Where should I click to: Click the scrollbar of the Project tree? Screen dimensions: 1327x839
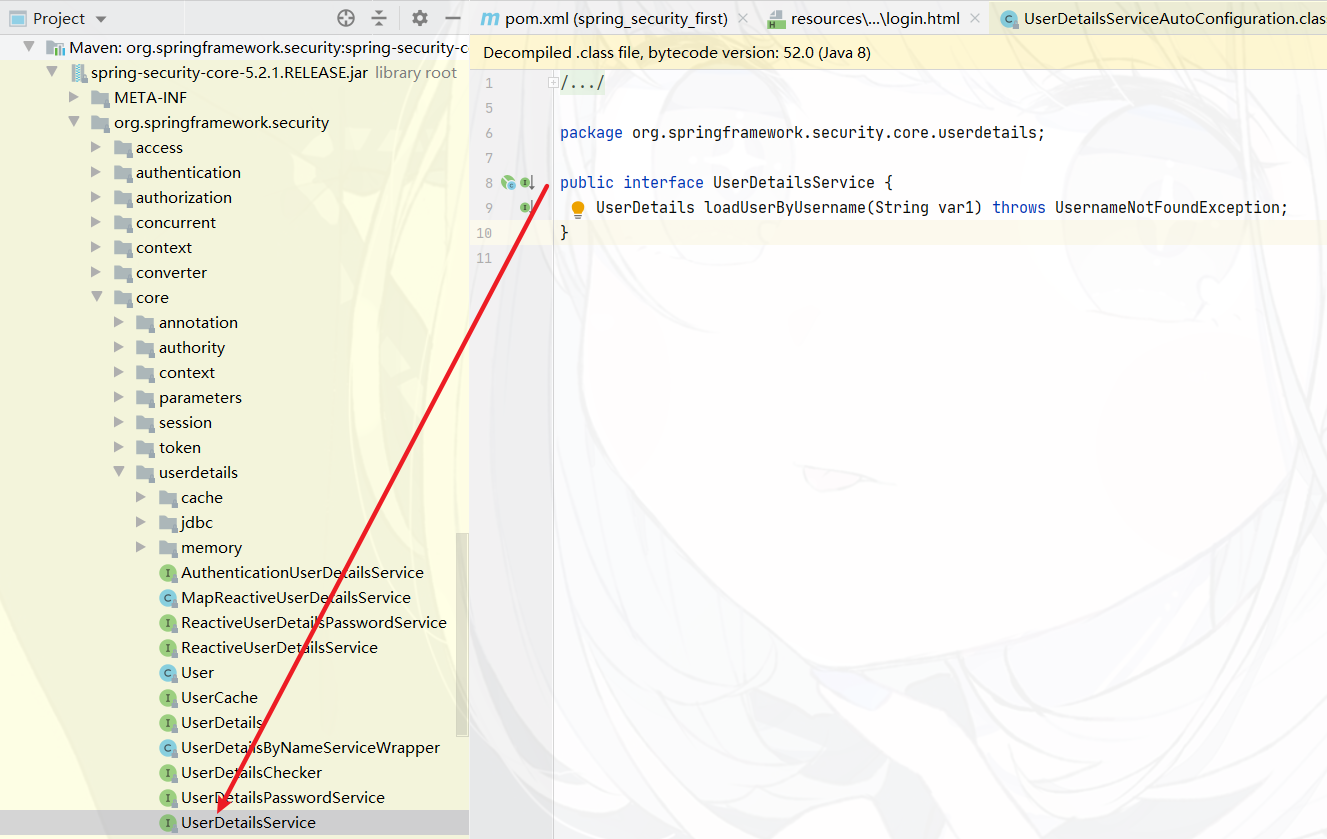coord(462,635)
